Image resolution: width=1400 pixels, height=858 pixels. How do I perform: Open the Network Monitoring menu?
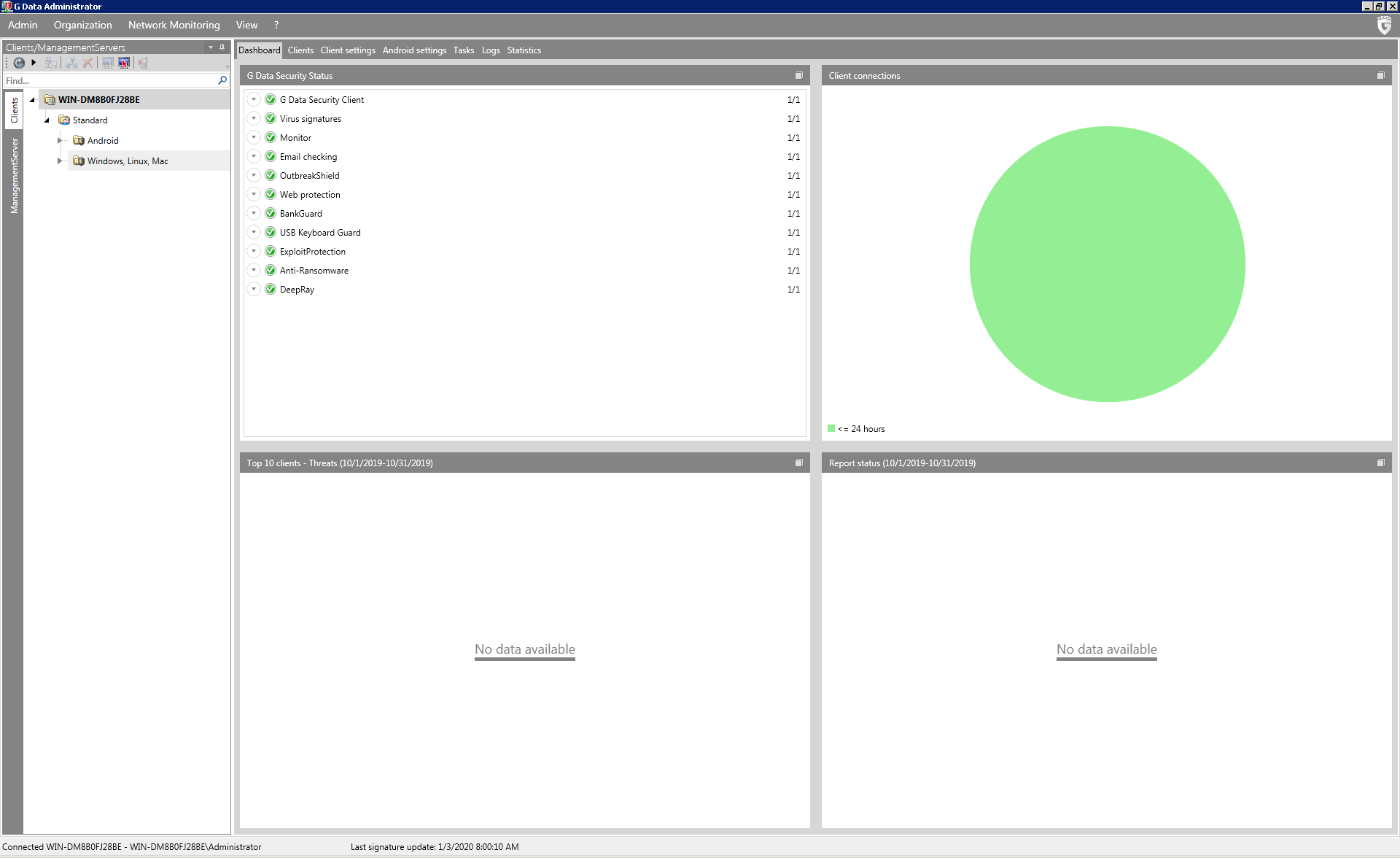click(174, 25)
